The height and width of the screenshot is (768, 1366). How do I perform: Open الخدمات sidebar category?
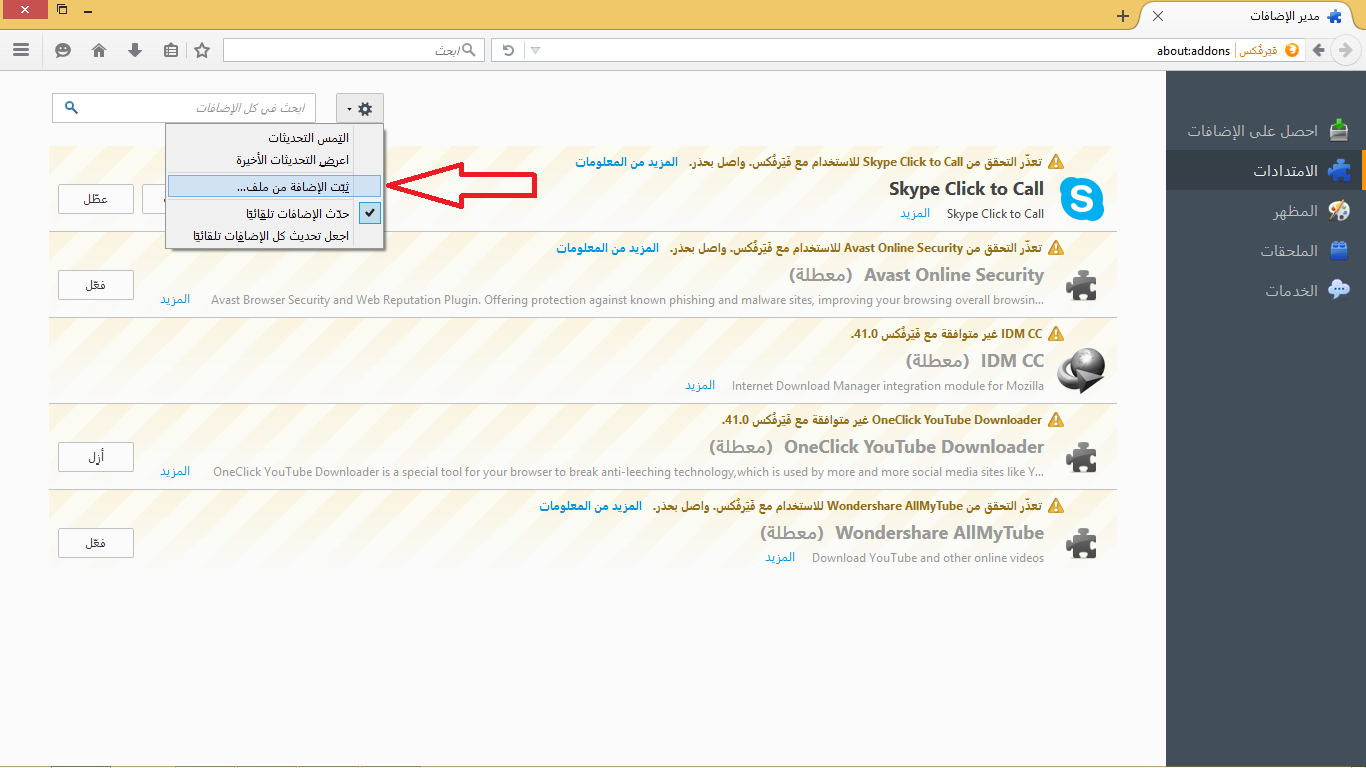coord(1266,290)
